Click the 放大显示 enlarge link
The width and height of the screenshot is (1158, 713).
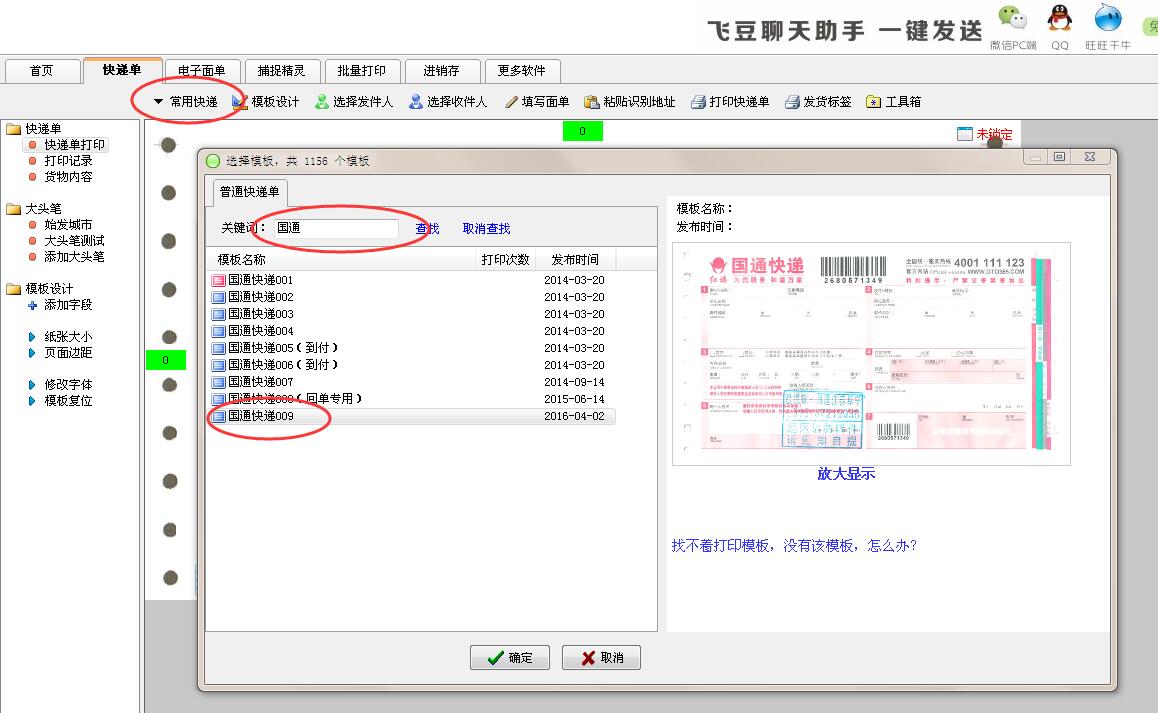coord(846,474)
